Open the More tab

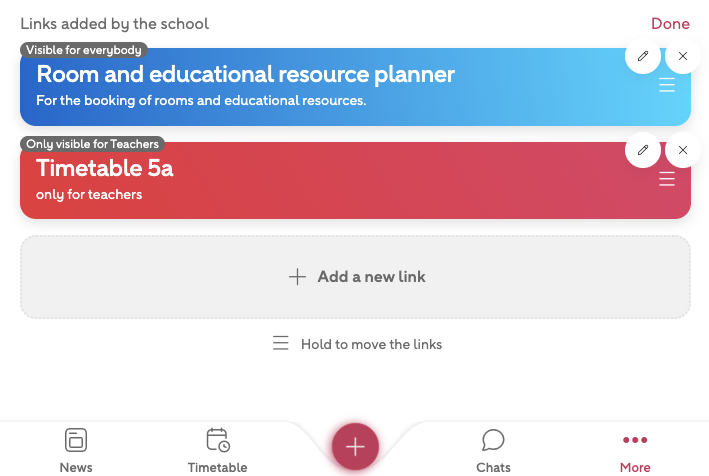(635, 449)
